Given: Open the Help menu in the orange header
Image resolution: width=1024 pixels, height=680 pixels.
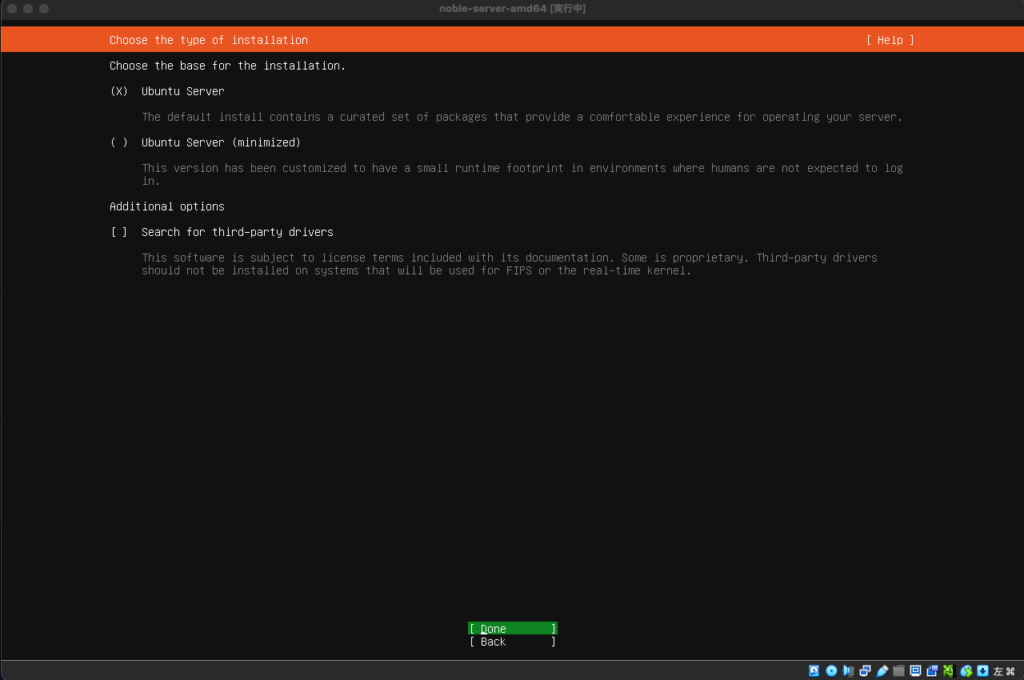Looking at the screenshot, I should (x=890, y=40).
